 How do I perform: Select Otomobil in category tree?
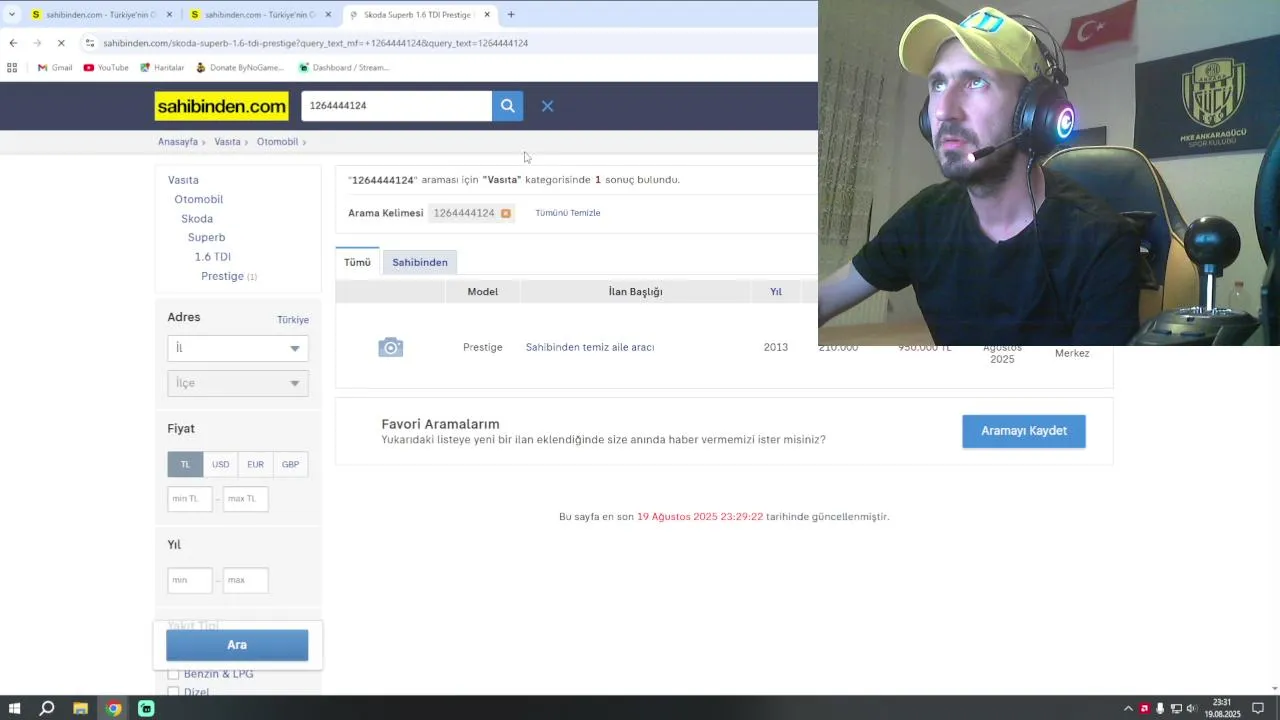pyautogui.click(x=198, y=199)
